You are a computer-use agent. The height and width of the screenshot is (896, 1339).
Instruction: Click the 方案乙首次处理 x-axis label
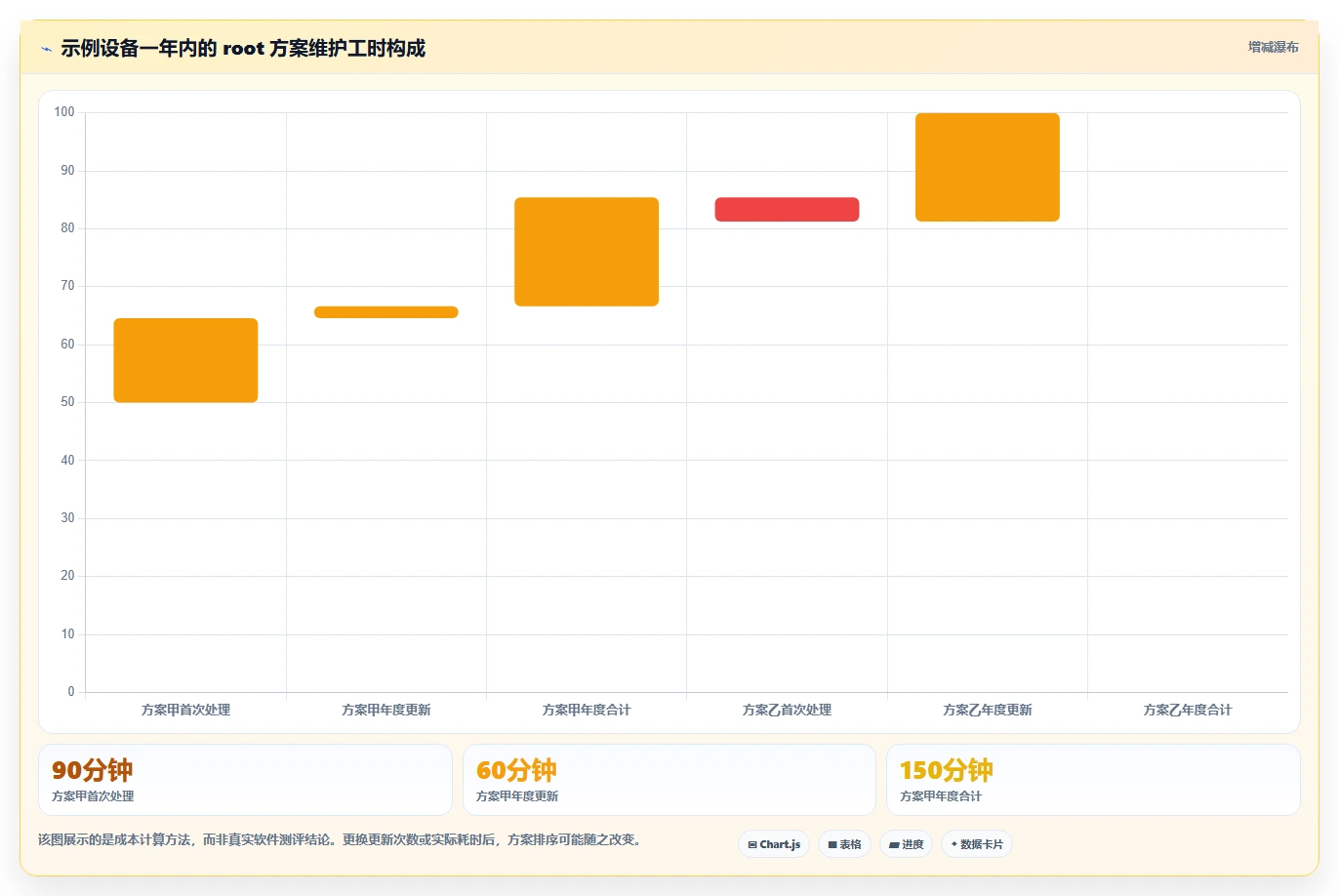pyautogui.click(x=787, y=710)
